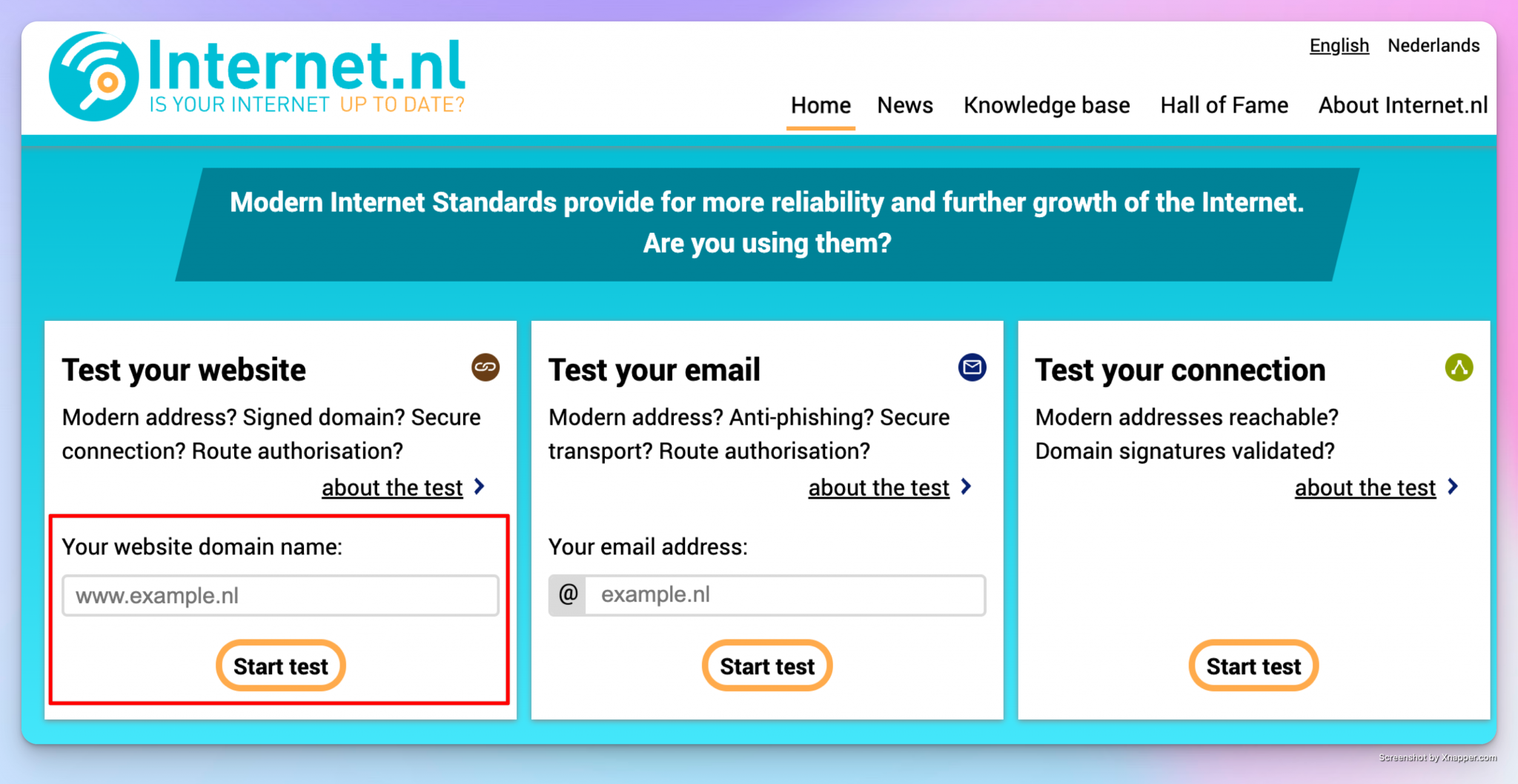This screenshot has width=1518, height=784.
Task: Click chevron arrow next to connection about link
Action: (1453, 487)
